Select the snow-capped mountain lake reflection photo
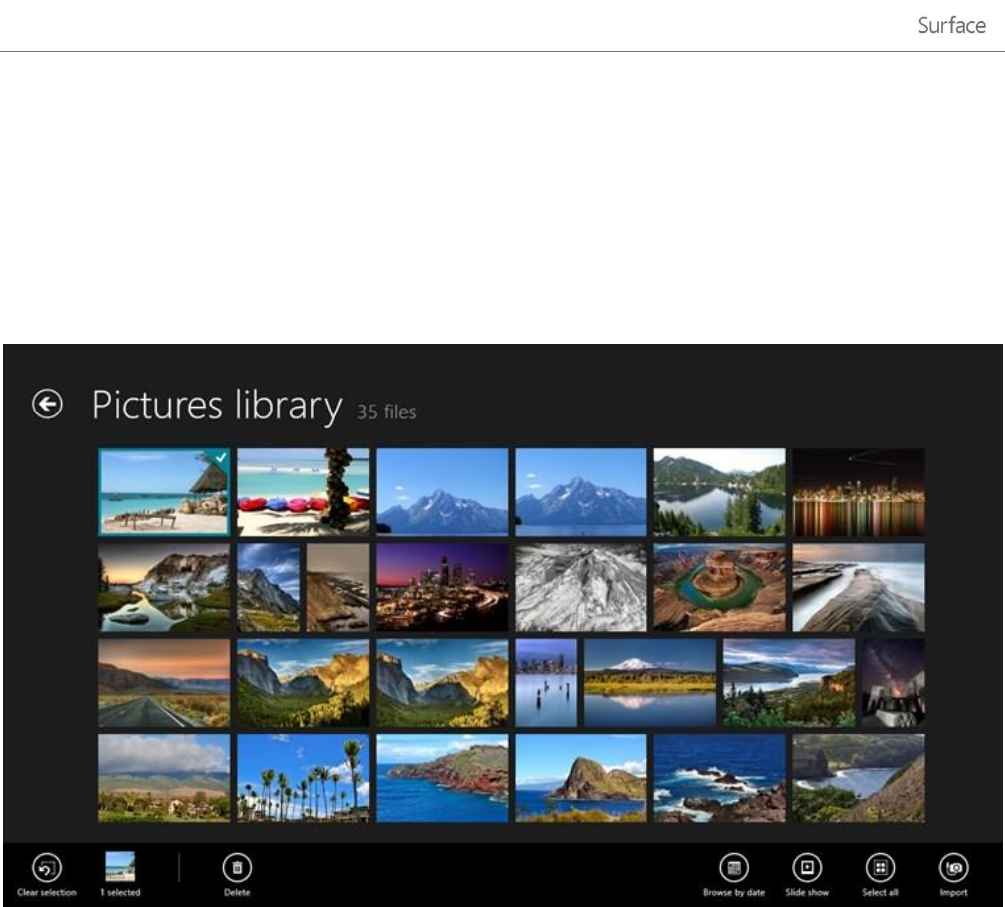1005x907 pixels. (x=649, y=683)
